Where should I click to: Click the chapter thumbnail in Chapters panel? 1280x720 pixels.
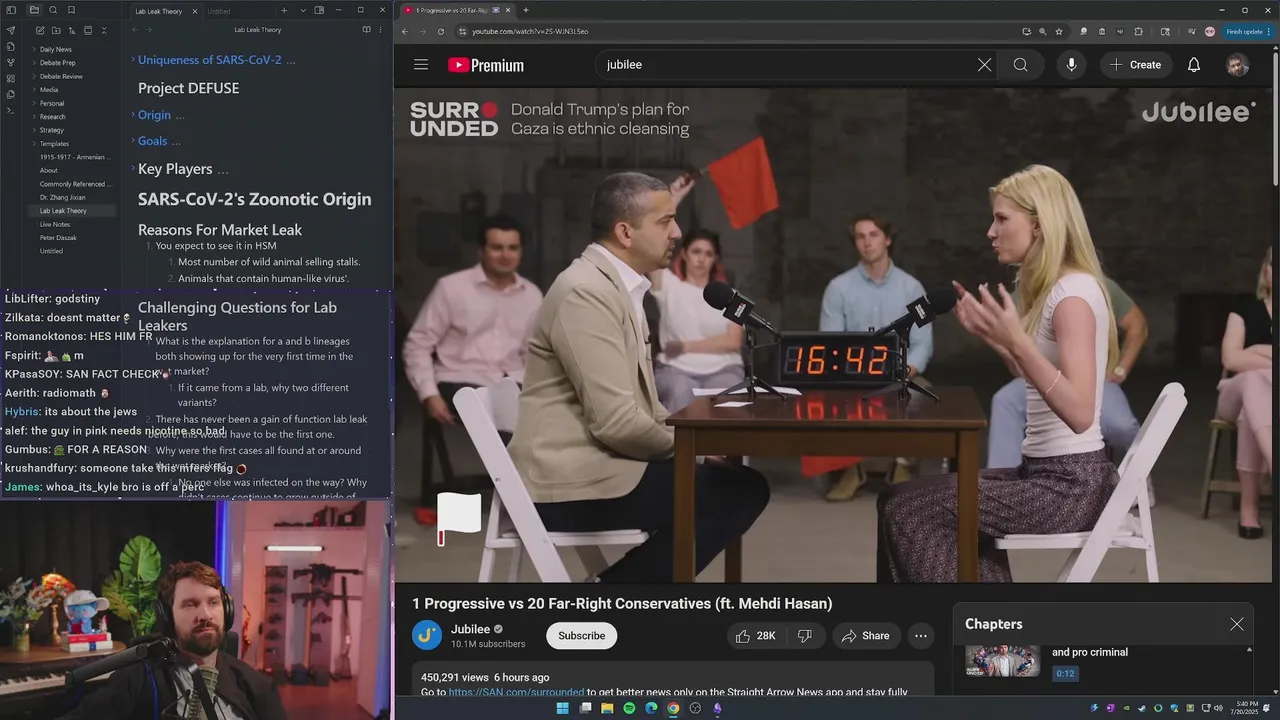pyautogui.click(x=1002, y=661)
